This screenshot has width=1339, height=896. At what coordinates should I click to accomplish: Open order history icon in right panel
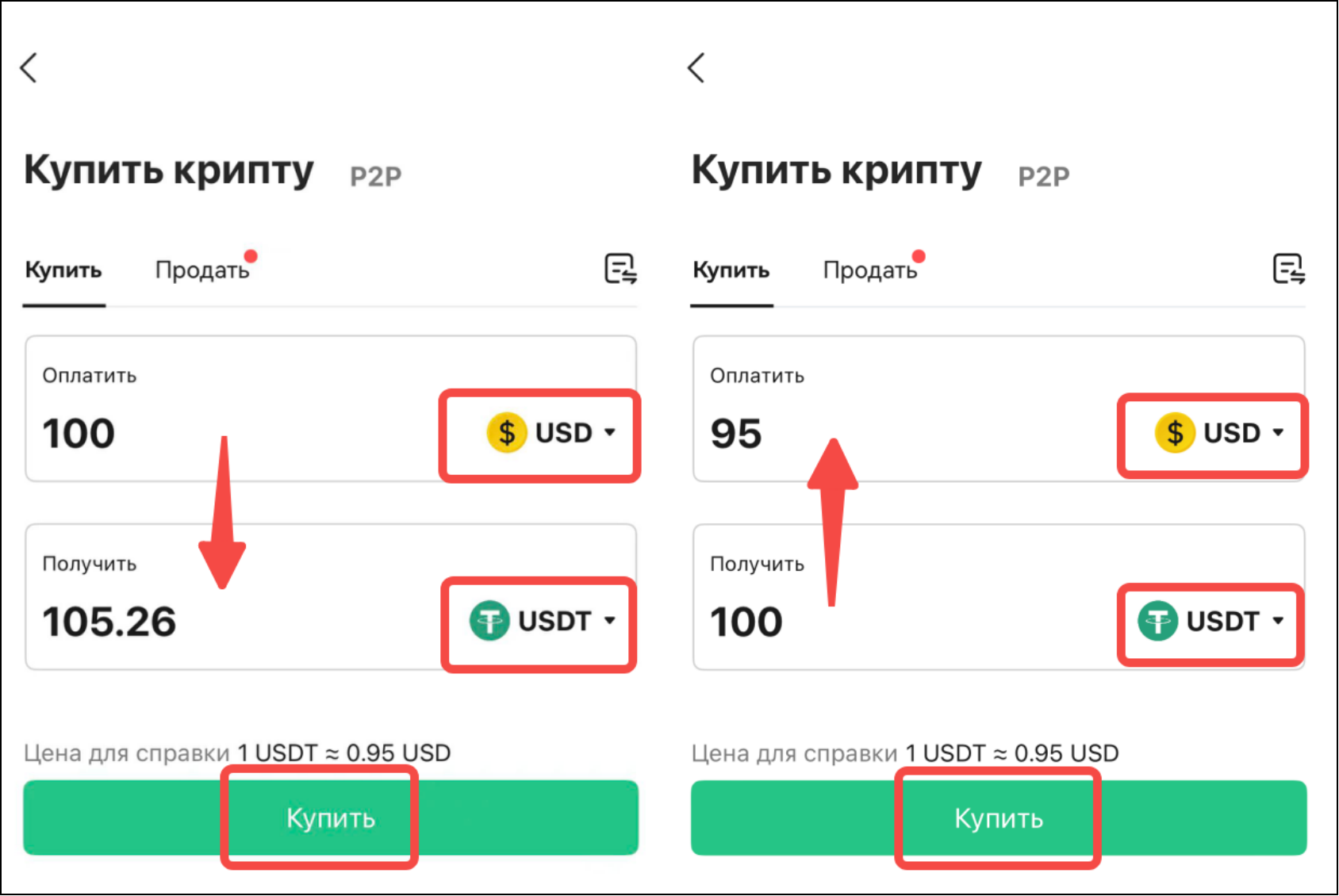[1288, 270]
